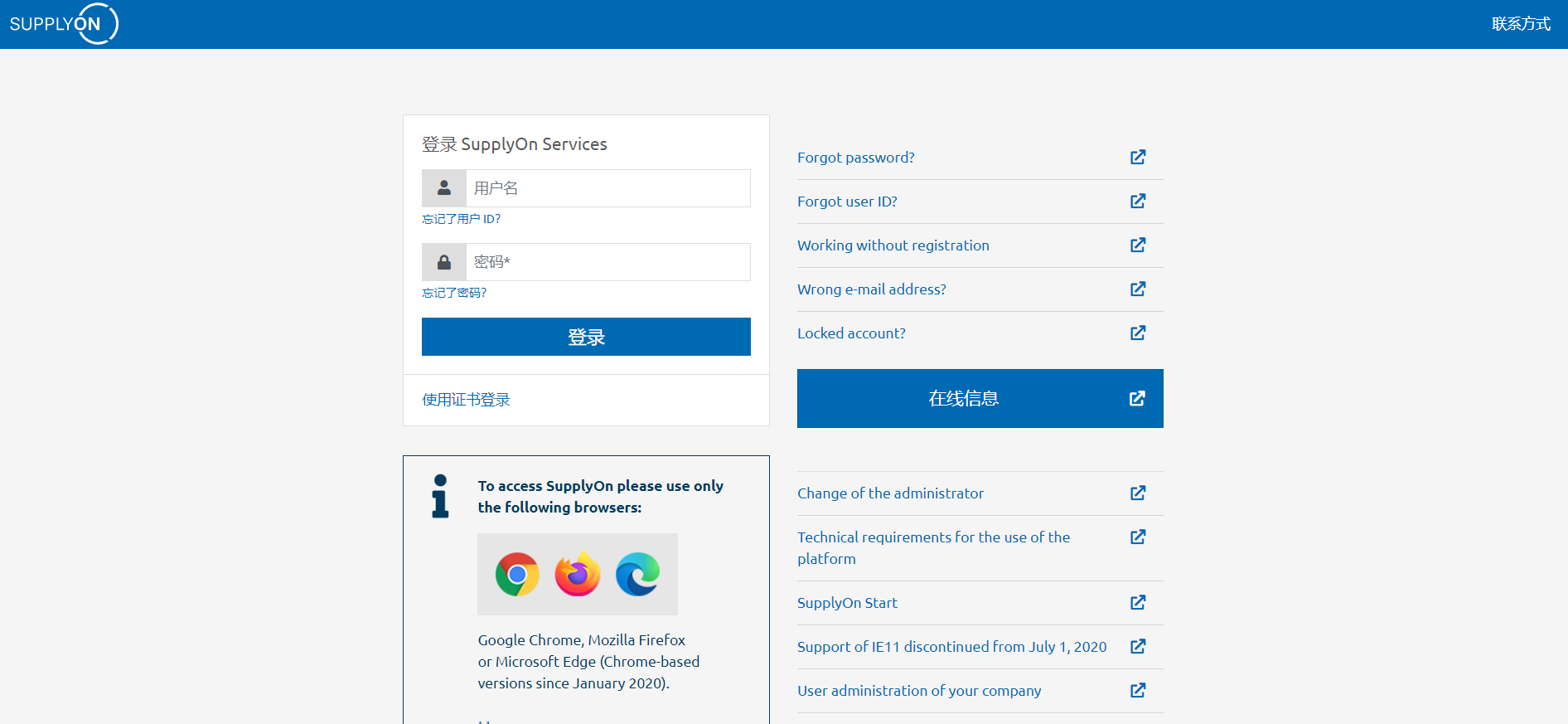The image size is (1568, 724).
Task: Open User administration of your company link
Action: click(x=919, y=691)
